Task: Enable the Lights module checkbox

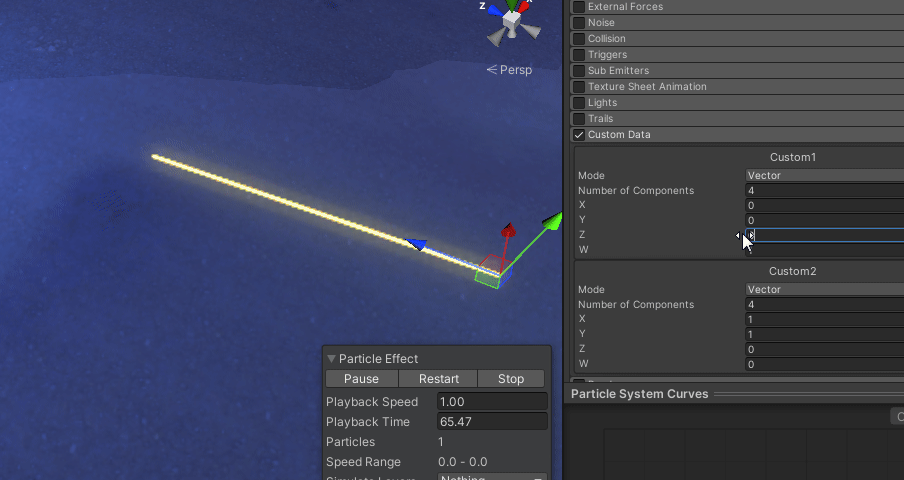Action: tap(579, 103)
